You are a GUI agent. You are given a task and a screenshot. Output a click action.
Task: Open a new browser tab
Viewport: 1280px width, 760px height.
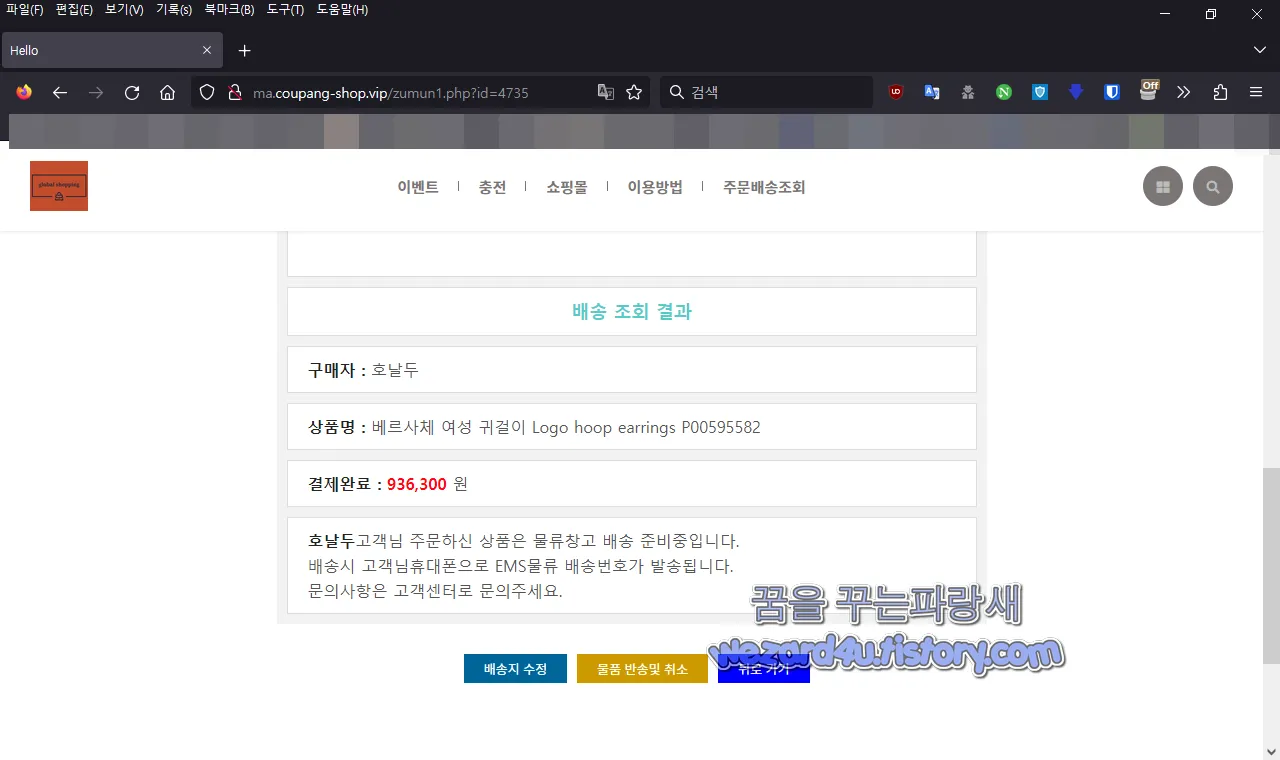245,50
